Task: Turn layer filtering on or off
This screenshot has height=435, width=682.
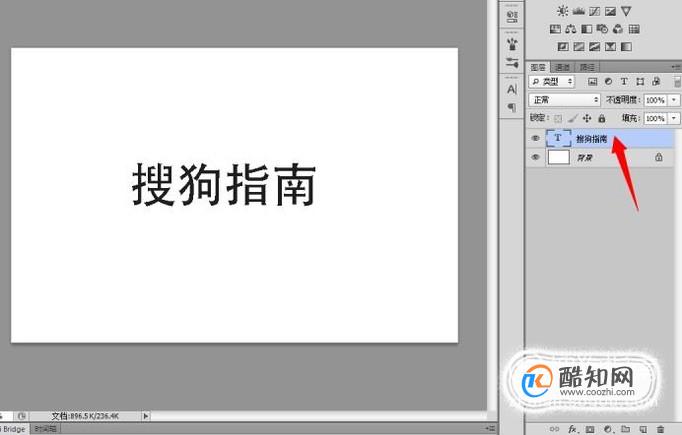Action: tap(677, 81)
